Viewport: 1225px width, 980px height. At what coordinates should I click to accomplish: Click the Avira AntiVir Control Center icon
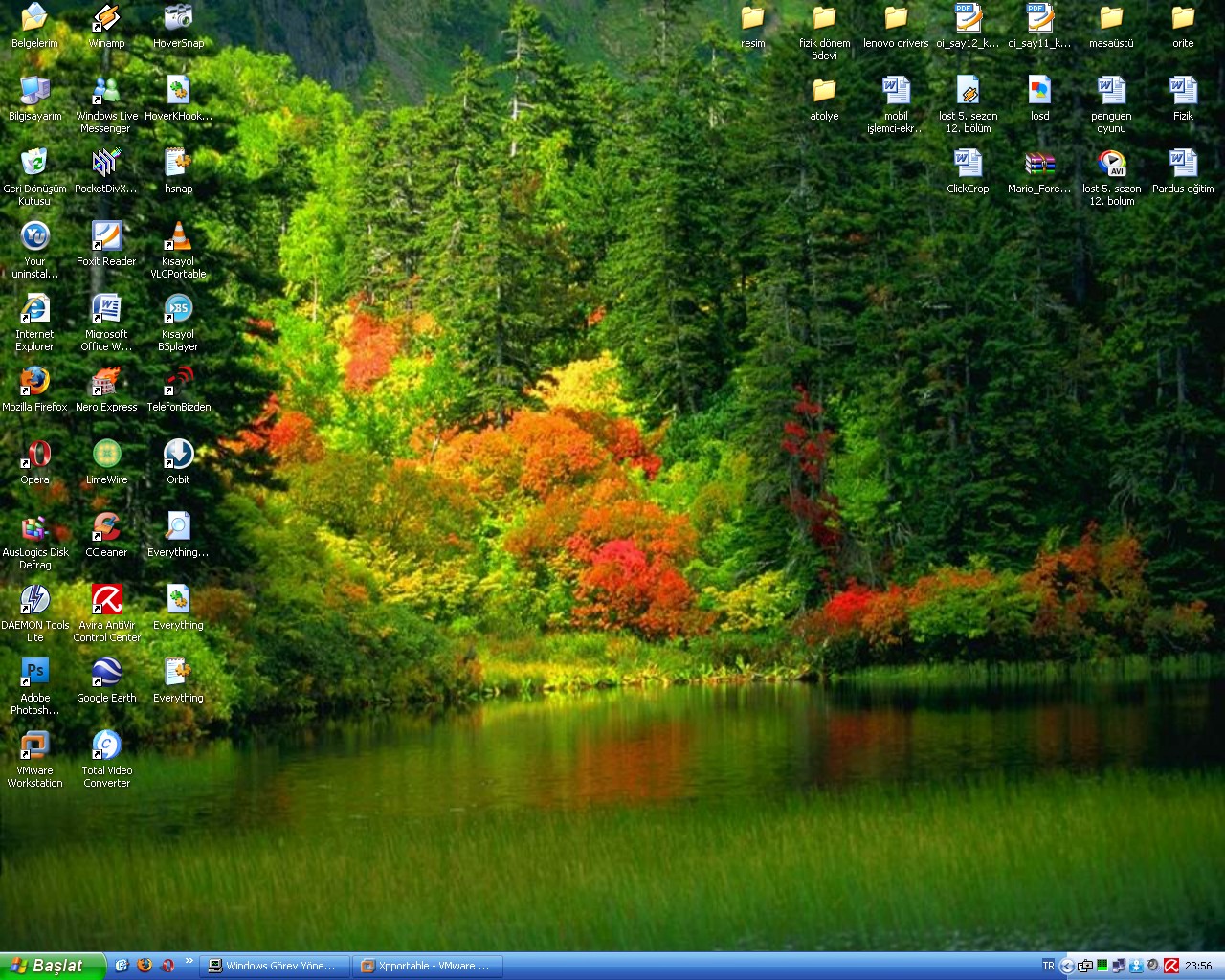(106, 600)
